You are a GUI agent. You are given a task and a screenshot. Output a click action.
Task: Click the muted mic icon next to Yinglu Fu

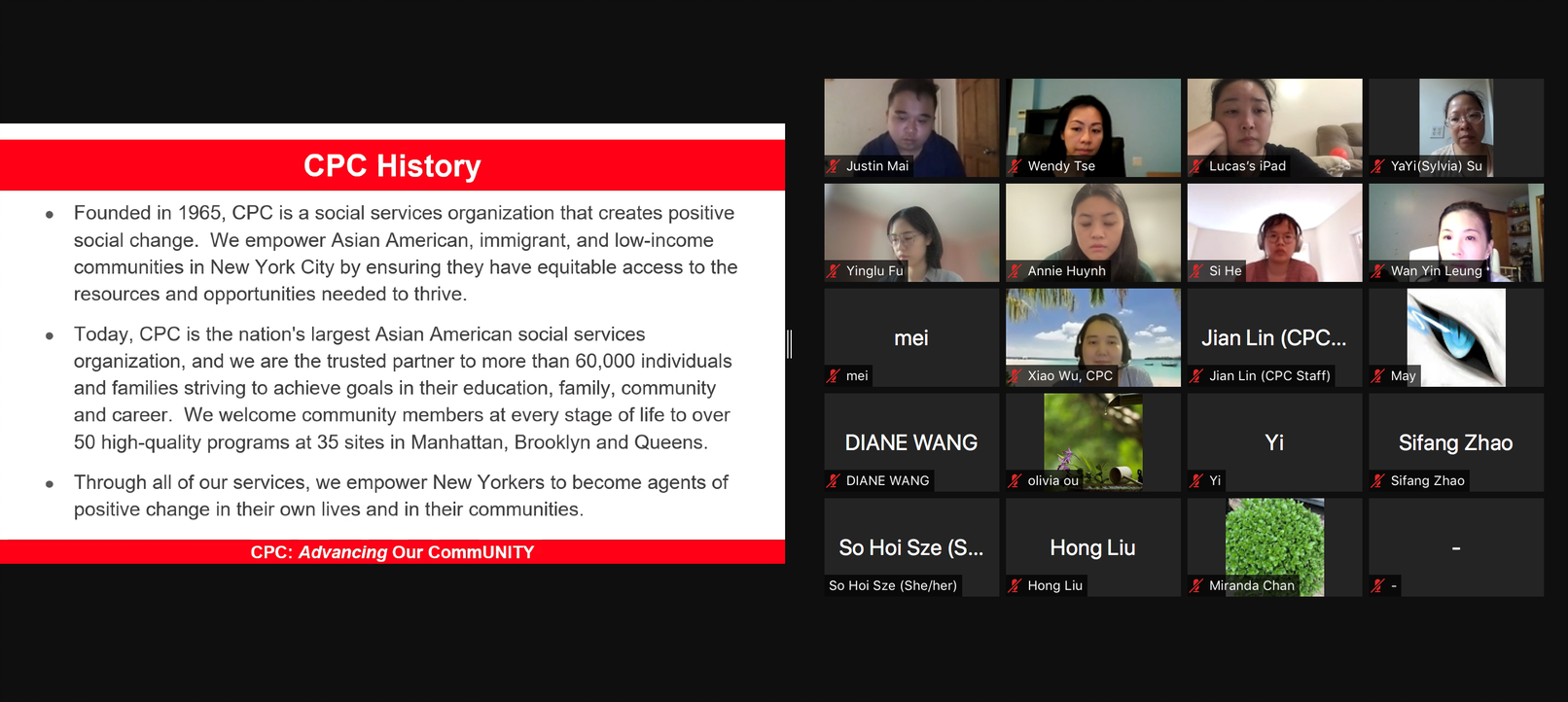point(834,271)
